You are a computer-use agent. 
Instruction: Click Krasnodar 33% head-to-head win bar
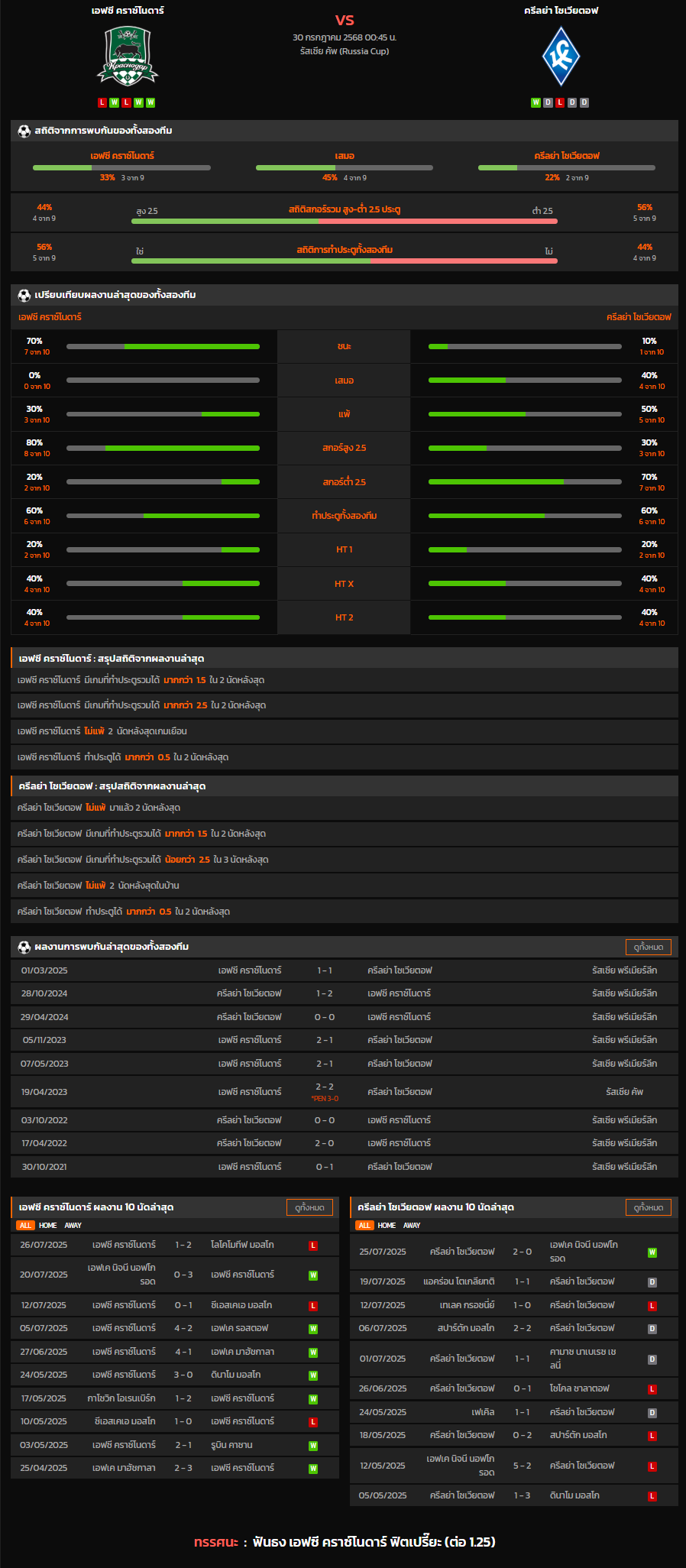pyautogui.click(x=121, y=167)
